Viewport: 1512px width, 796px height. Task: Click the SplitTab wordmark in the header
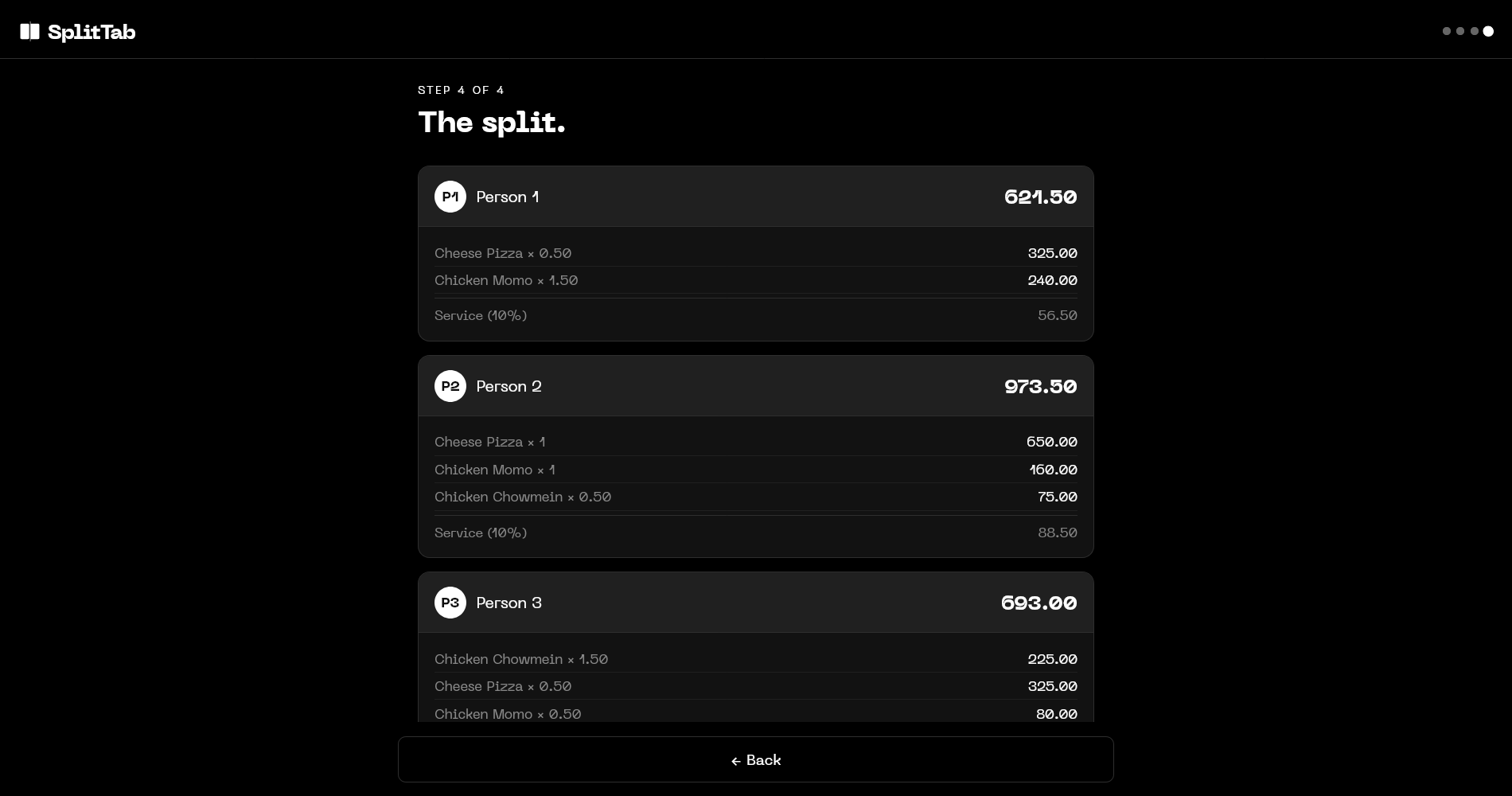click(x=91, y=33)
